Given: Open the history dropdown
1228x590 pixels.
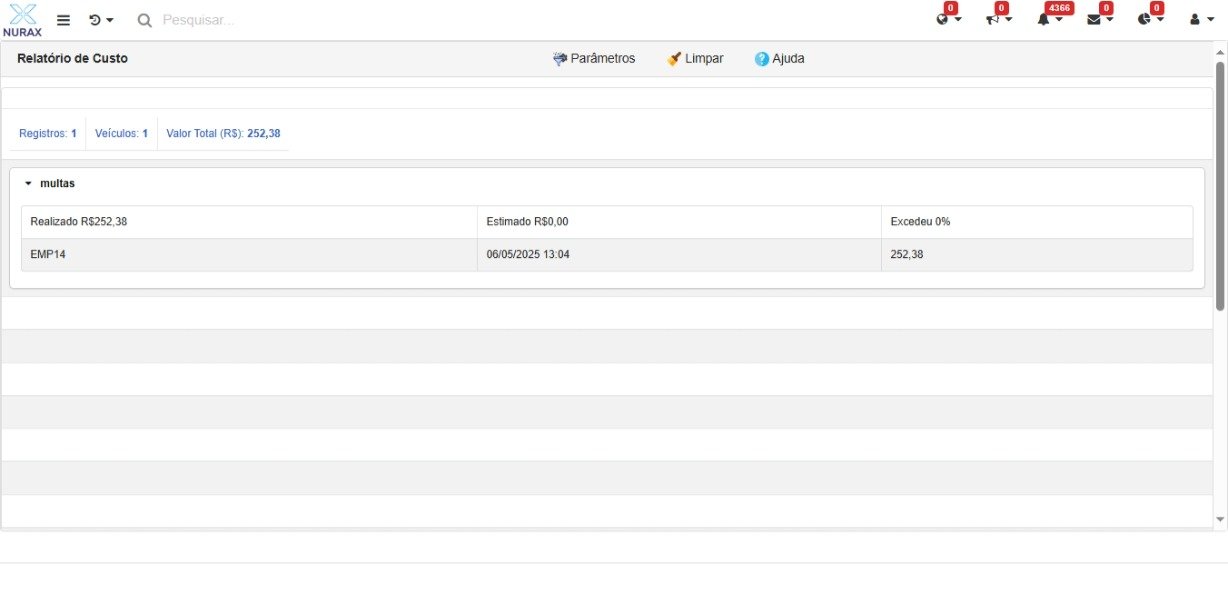Looking at the screenshot, I should point(100,20).
